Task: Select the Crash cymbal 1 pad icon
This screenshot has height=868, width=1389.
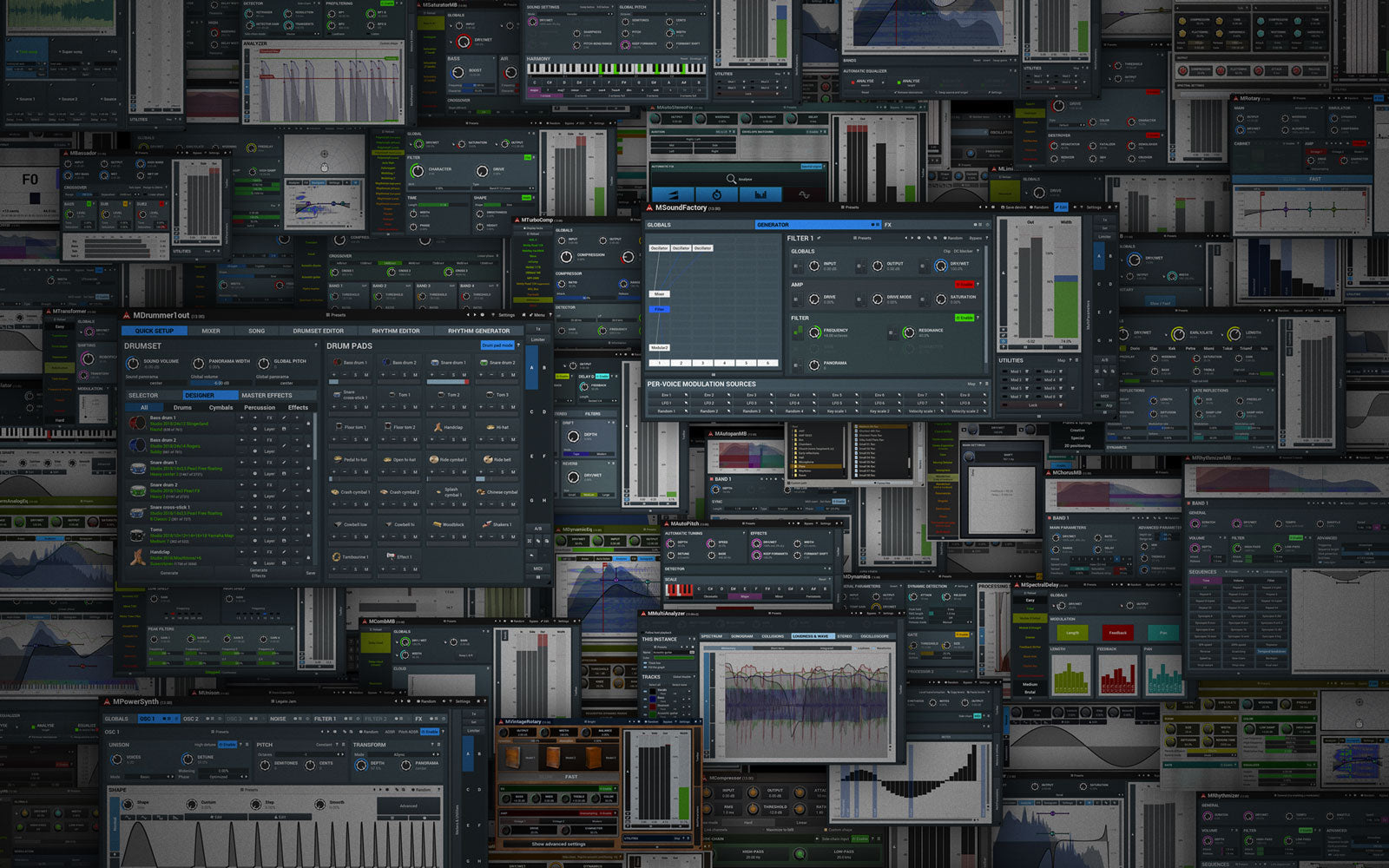Action: coord(335,492)
